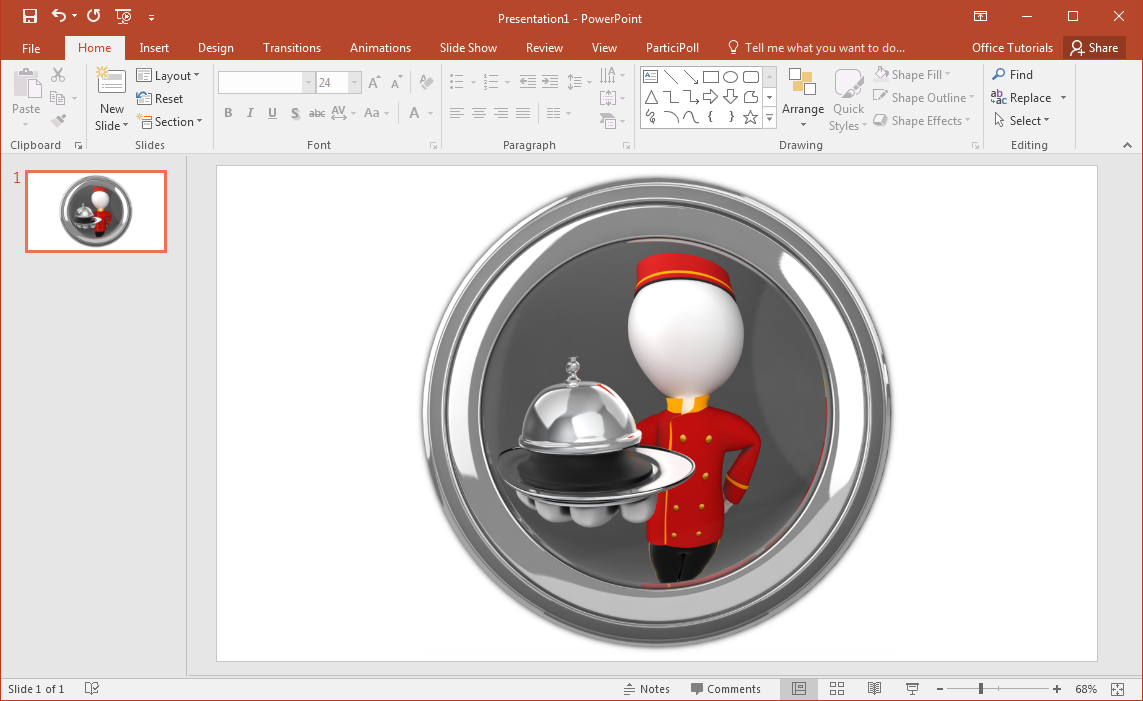Switch to the Transitions tab
Image resolution: width=1143 pixels, height=701 pixels.
pyautogui.click(x=292, y=48)
